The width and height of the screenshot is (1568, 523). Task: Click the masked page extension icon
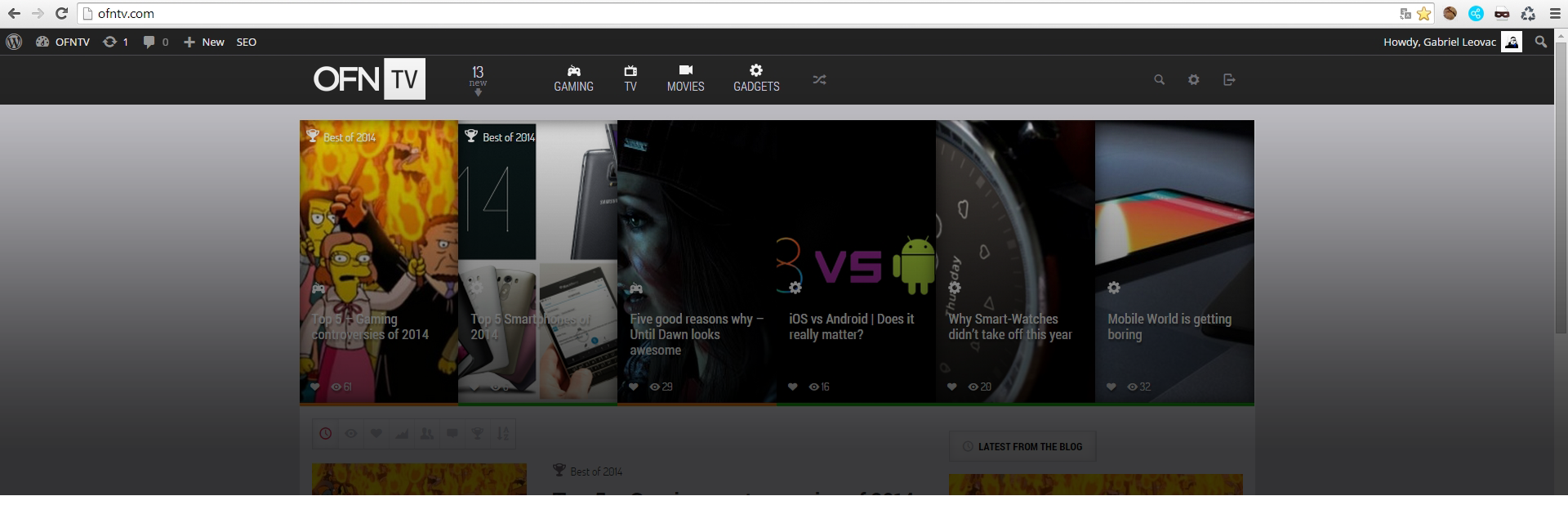(1502, 13)
